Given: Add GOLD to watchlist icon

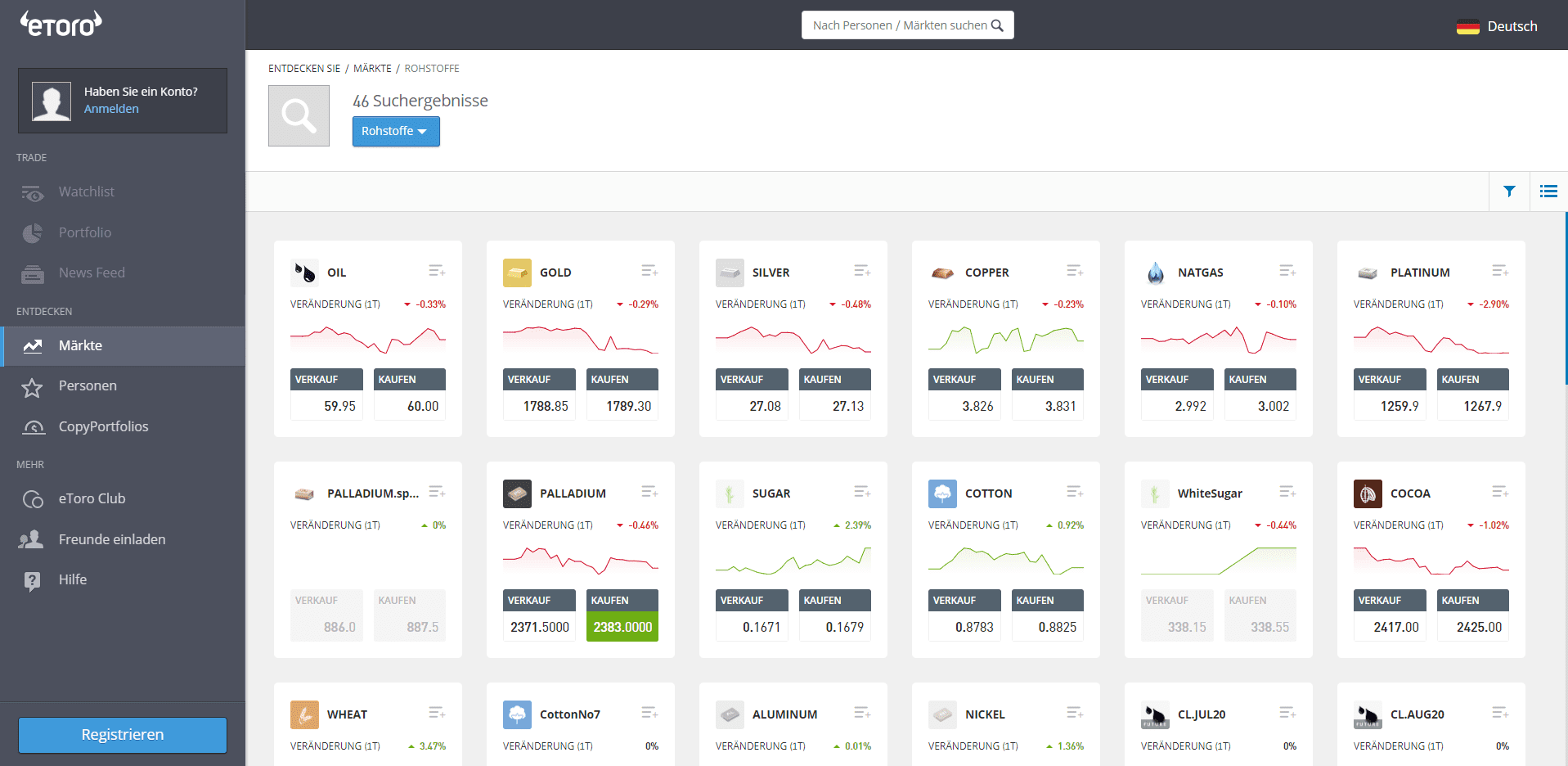Looking at the screenshot, I should [649, 271].
